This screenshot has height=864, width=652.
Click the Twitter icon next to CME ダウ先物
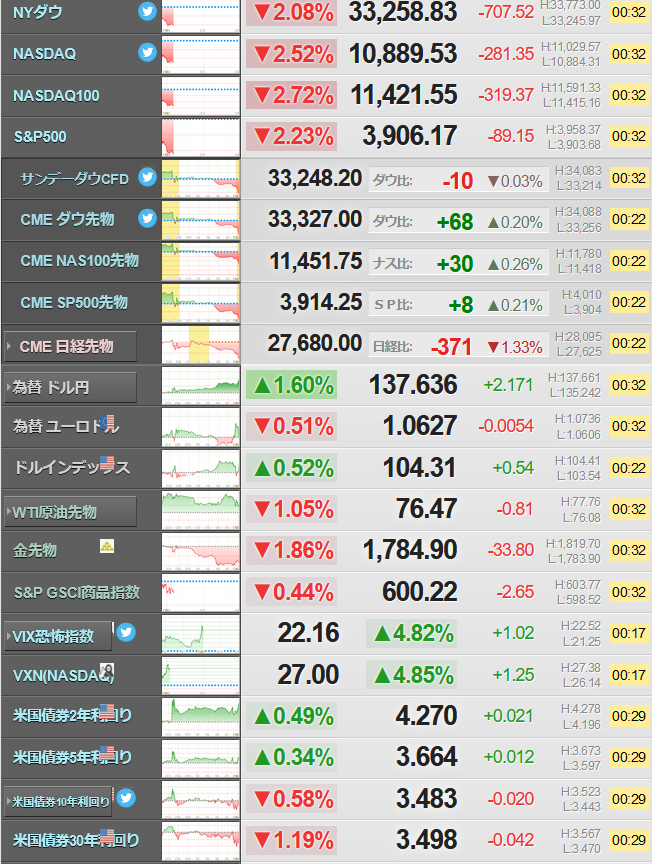click(x=147, y=218)
